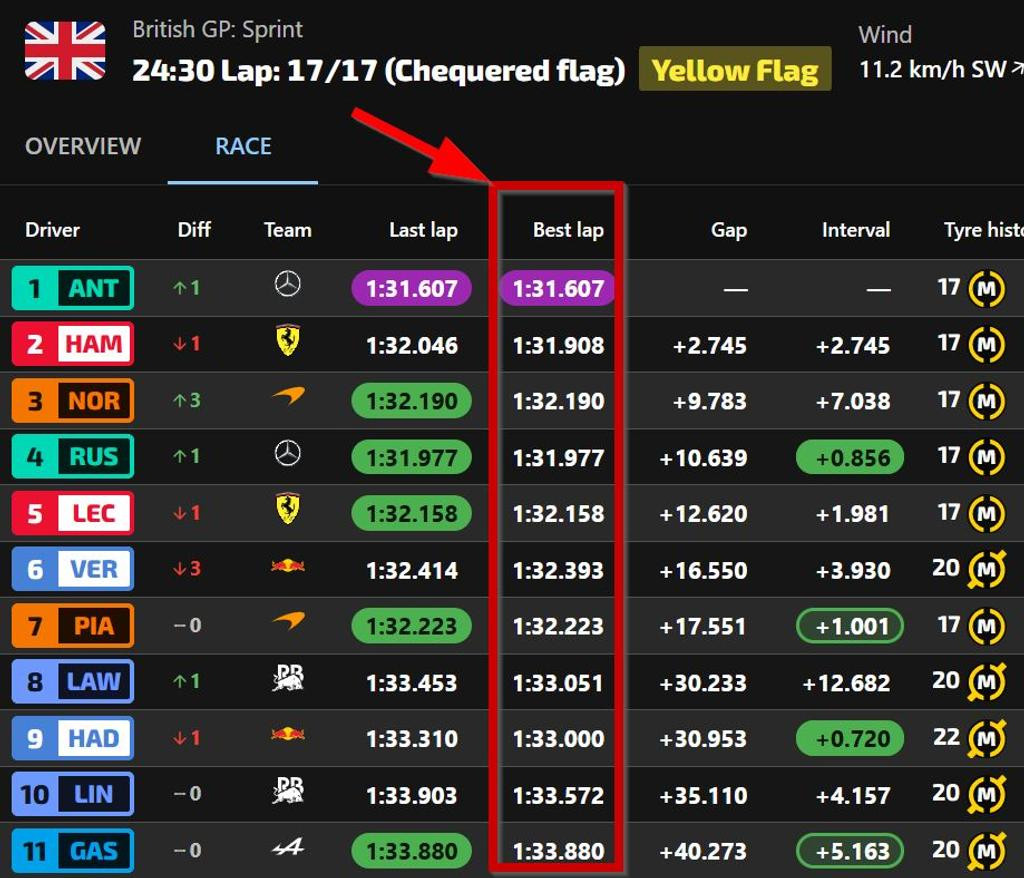
Task: Click used medium tyre icon in LAW row
Action: coord(986,682)
